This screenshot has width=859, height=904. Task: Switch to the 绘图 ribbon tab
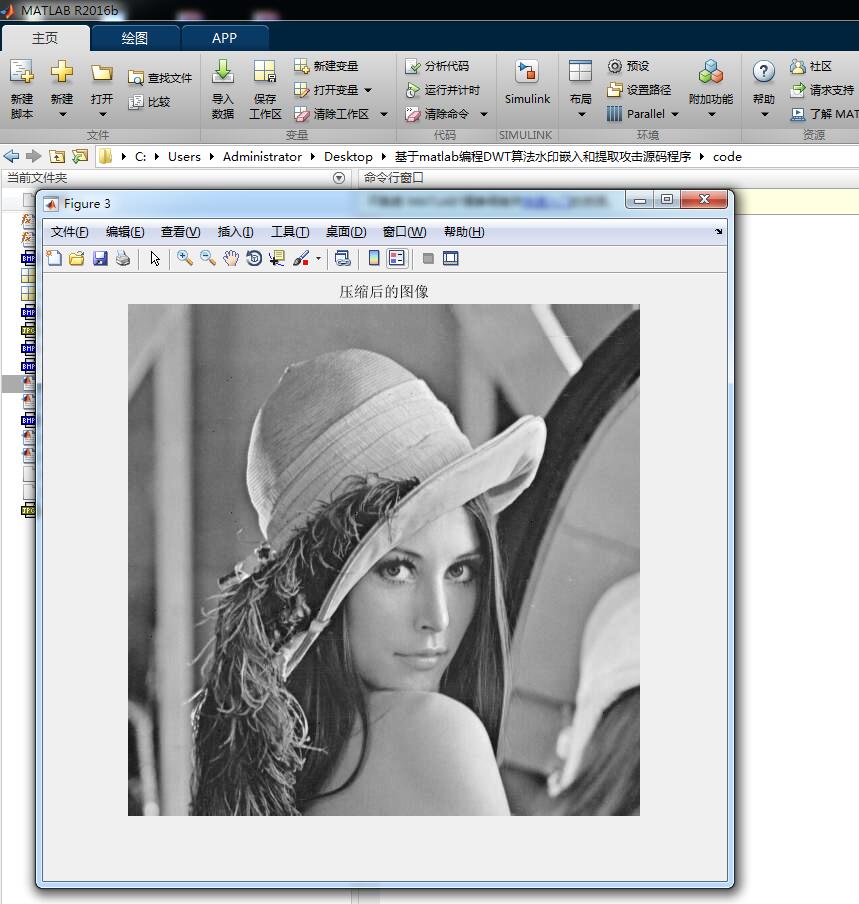(135, 38)
